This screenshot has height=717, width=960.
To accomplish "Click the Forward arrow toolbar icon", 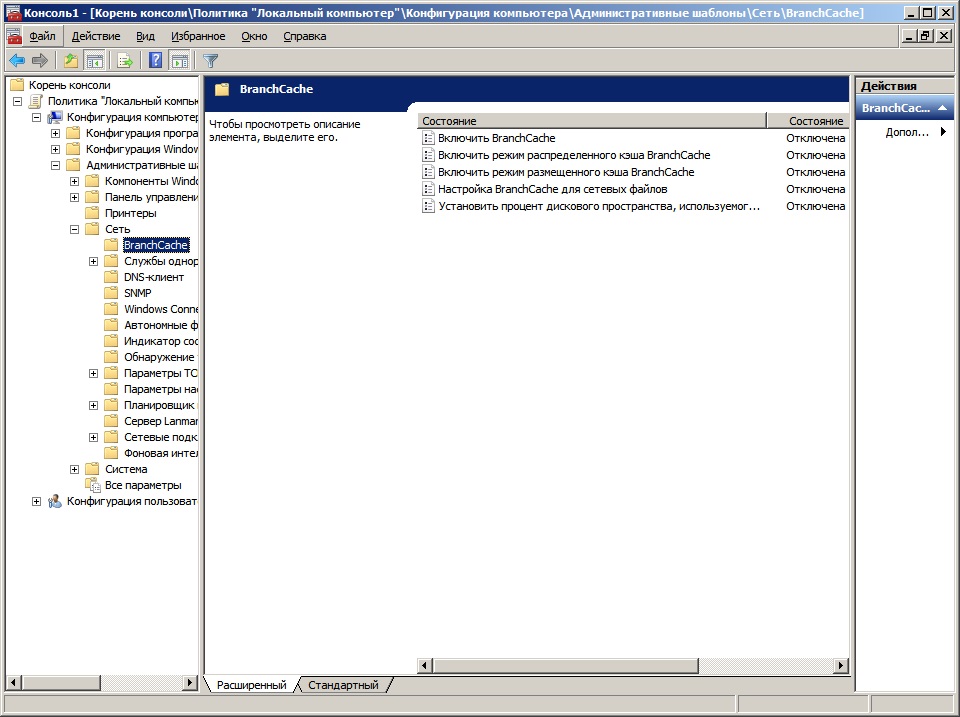I will [40, 61].
